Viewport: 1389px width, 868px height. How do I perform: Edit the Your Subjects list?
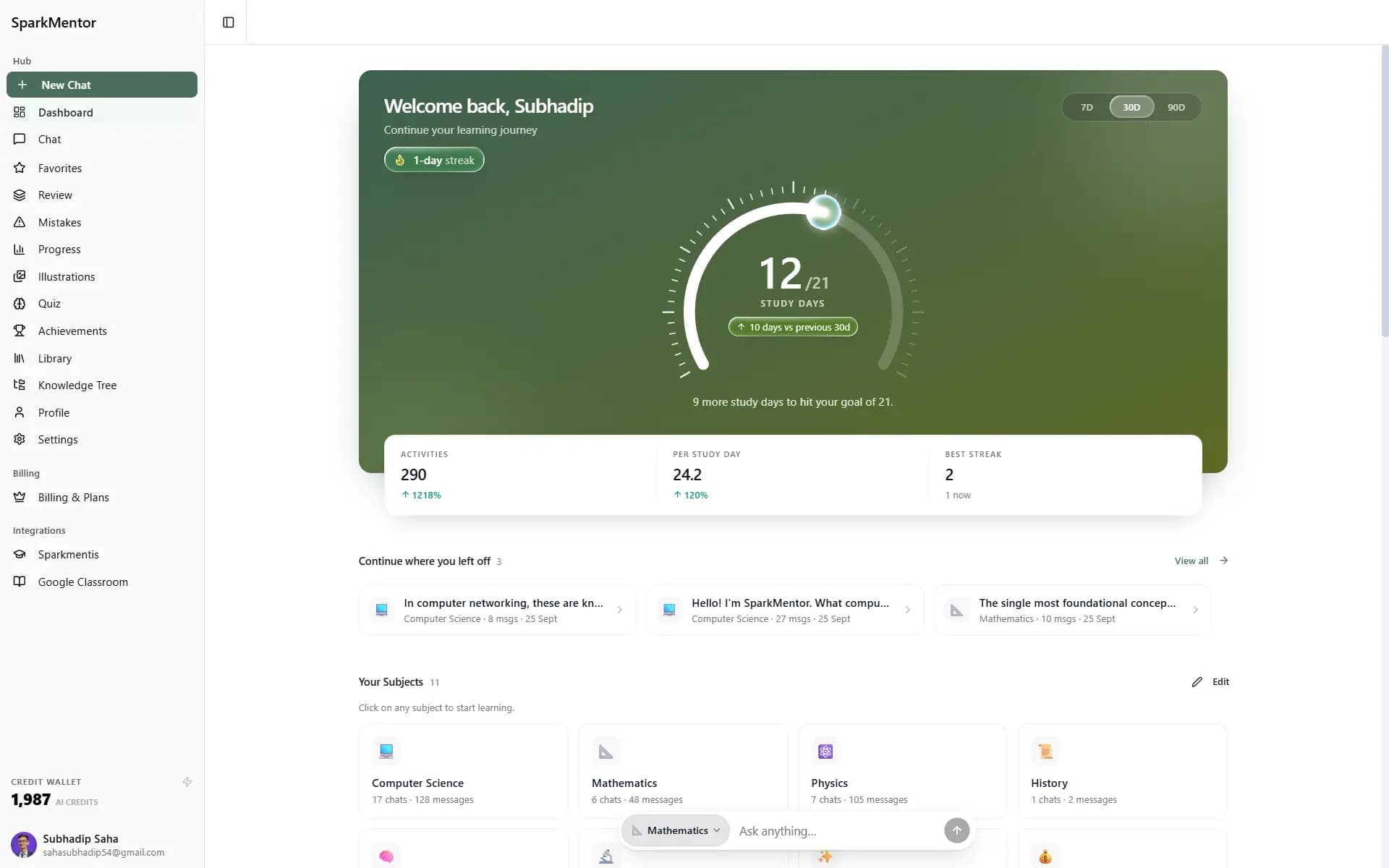coord(1210,681)
